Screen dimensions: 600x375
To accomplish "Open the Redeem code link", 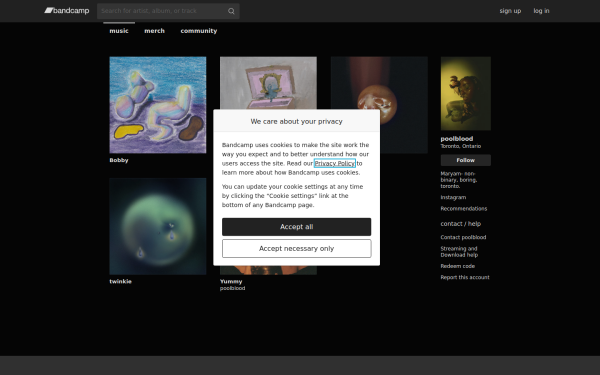I will click(x=457, y=266).
